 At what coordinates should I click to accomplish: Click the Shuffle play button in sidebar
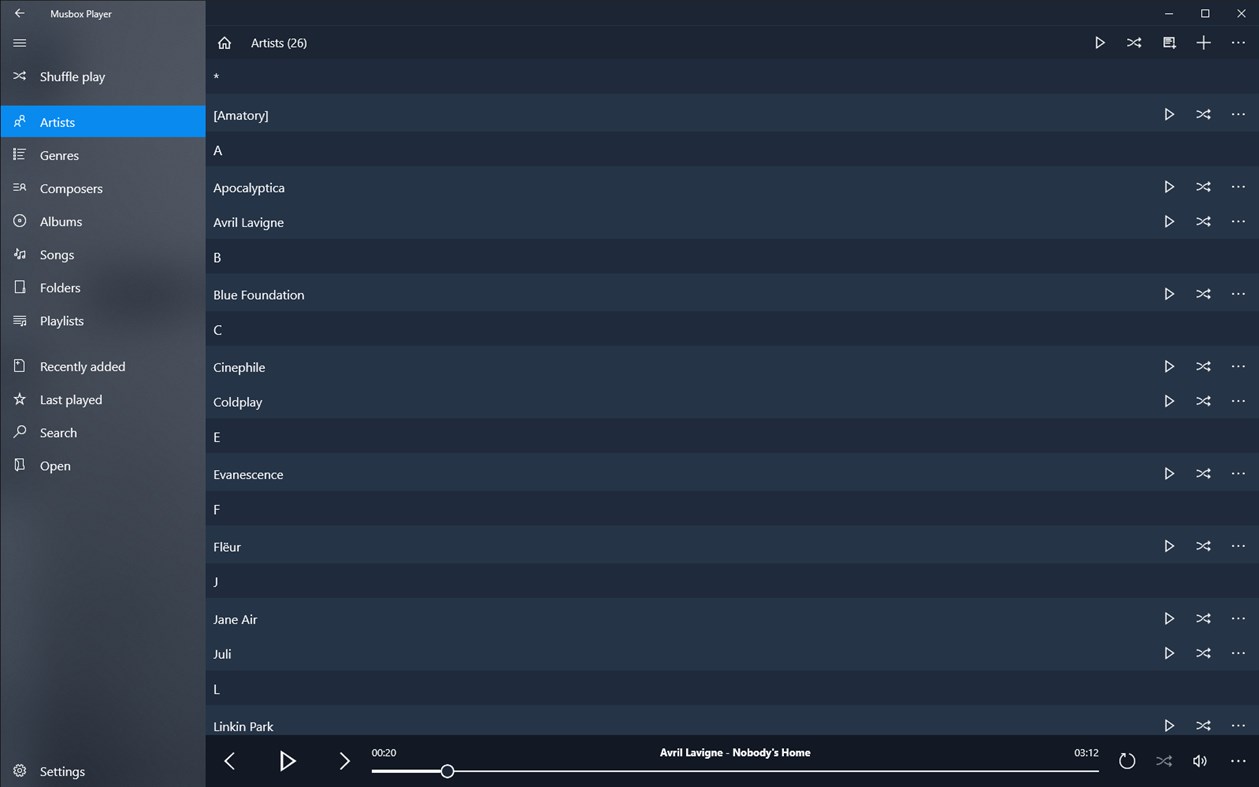[72, 76]
